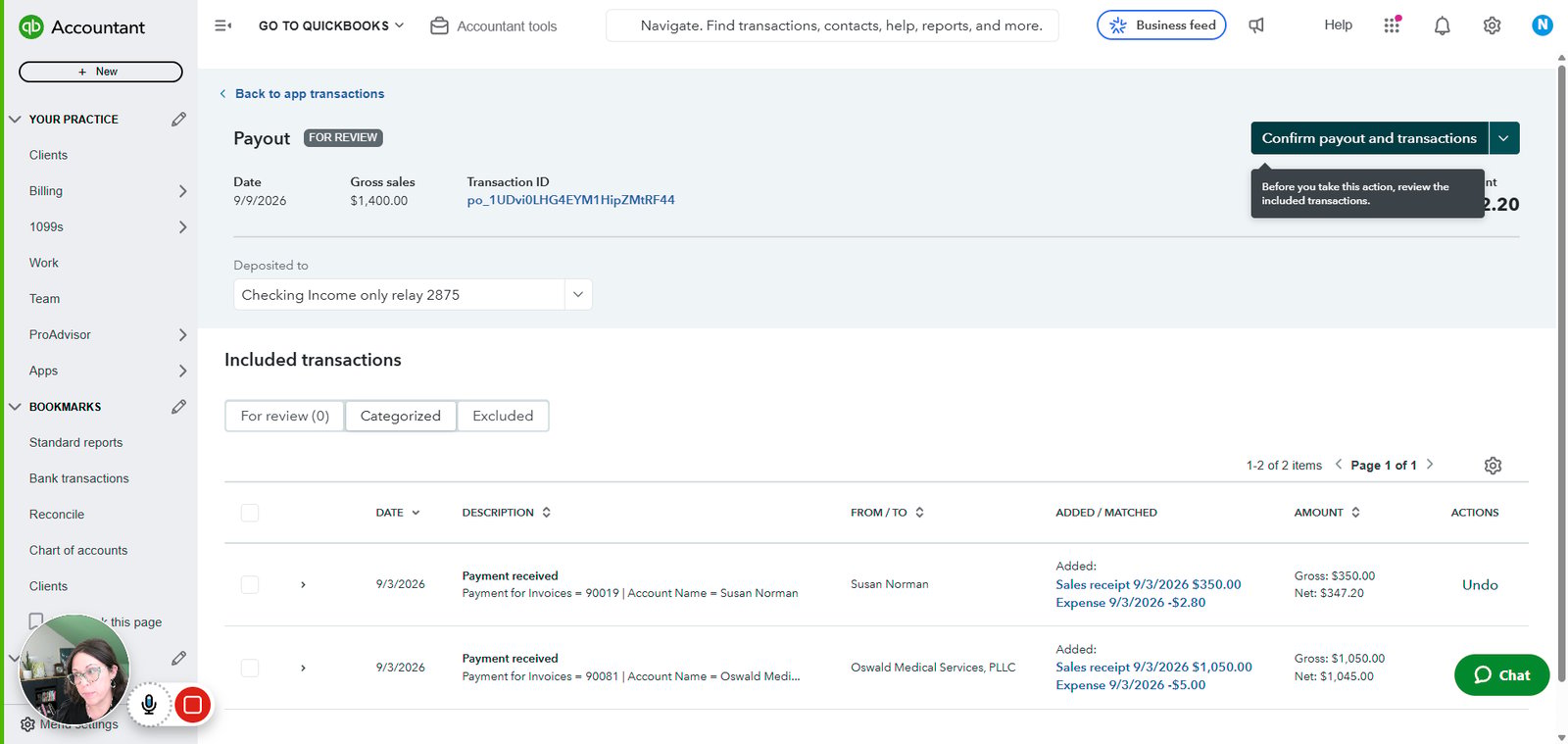1568x744 pixels.
Task: Expand the Susan Norman row details
Action: (303, 585)
